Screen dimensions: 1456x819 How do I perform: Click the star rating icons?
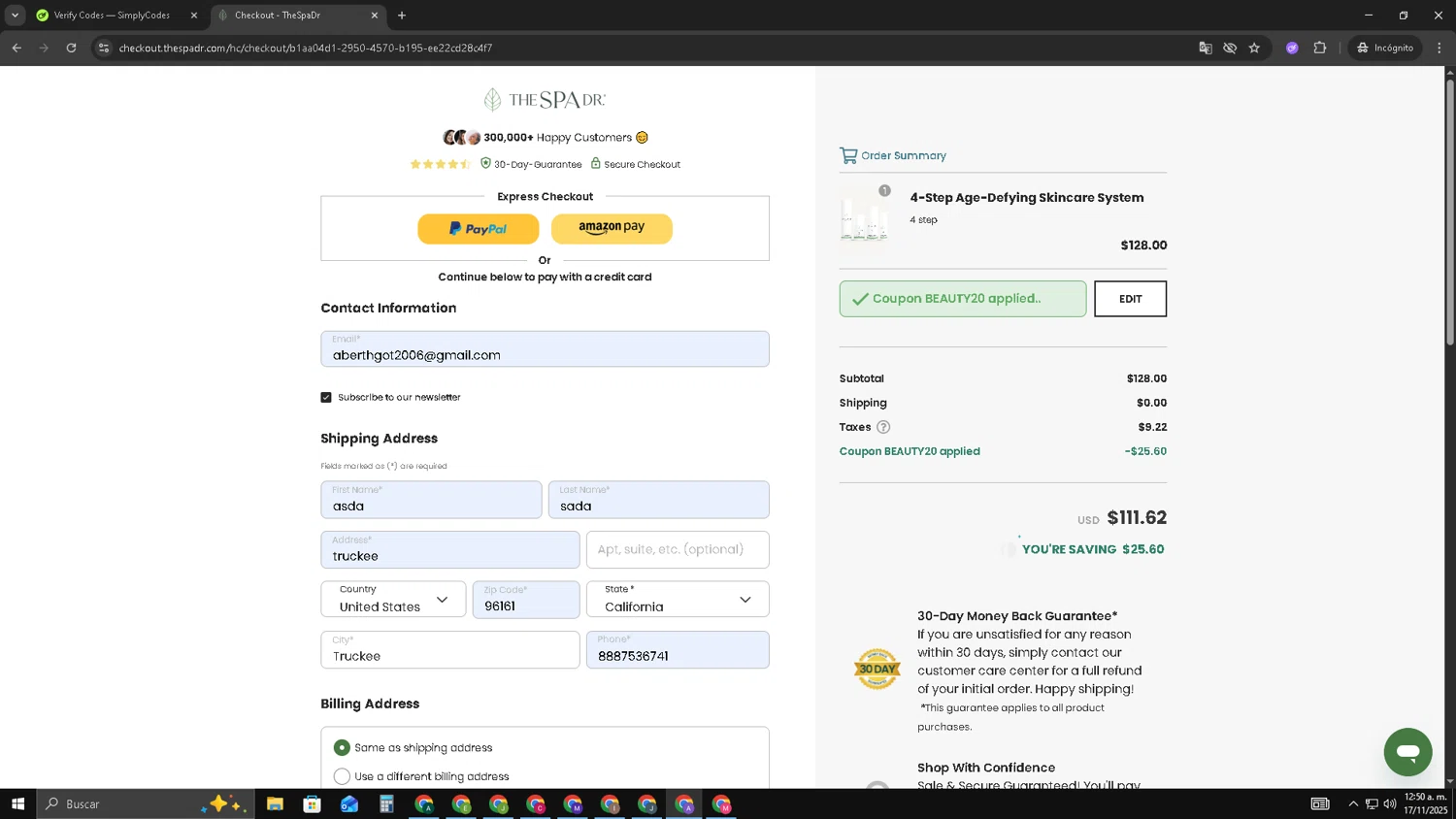[441, 164]
